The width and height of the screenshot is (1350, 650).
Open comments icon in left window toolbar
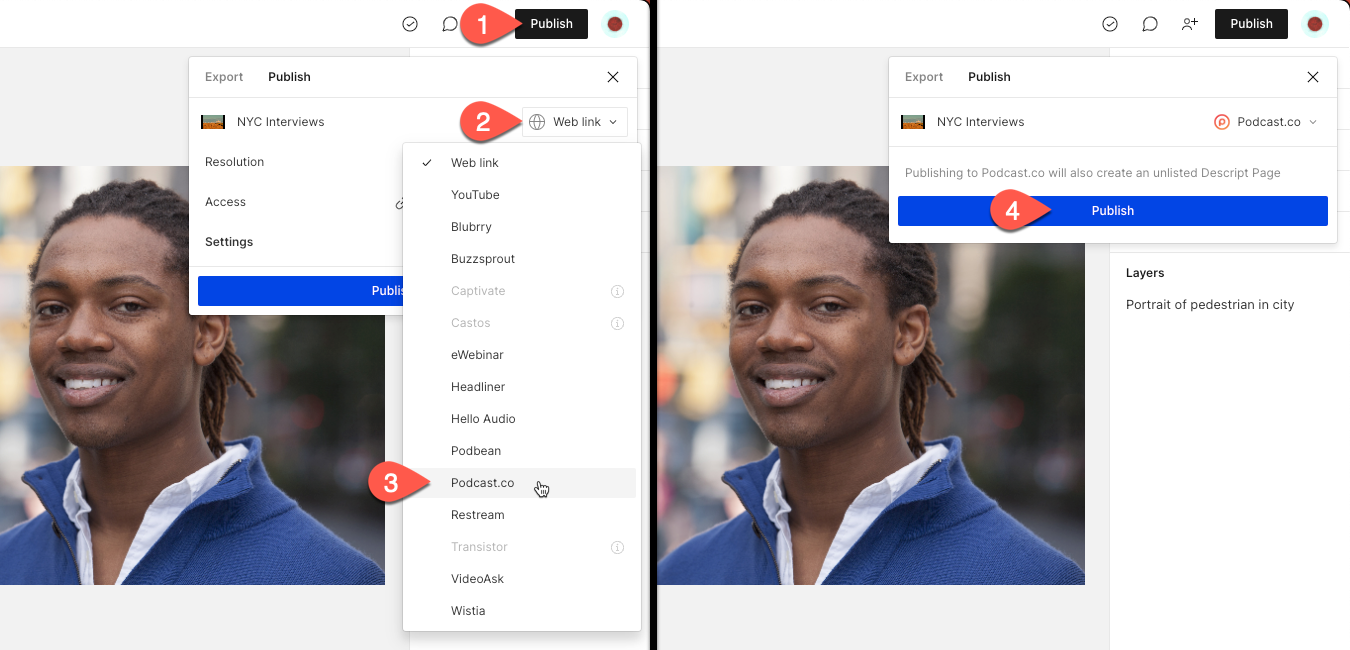(x=450, y=24)
